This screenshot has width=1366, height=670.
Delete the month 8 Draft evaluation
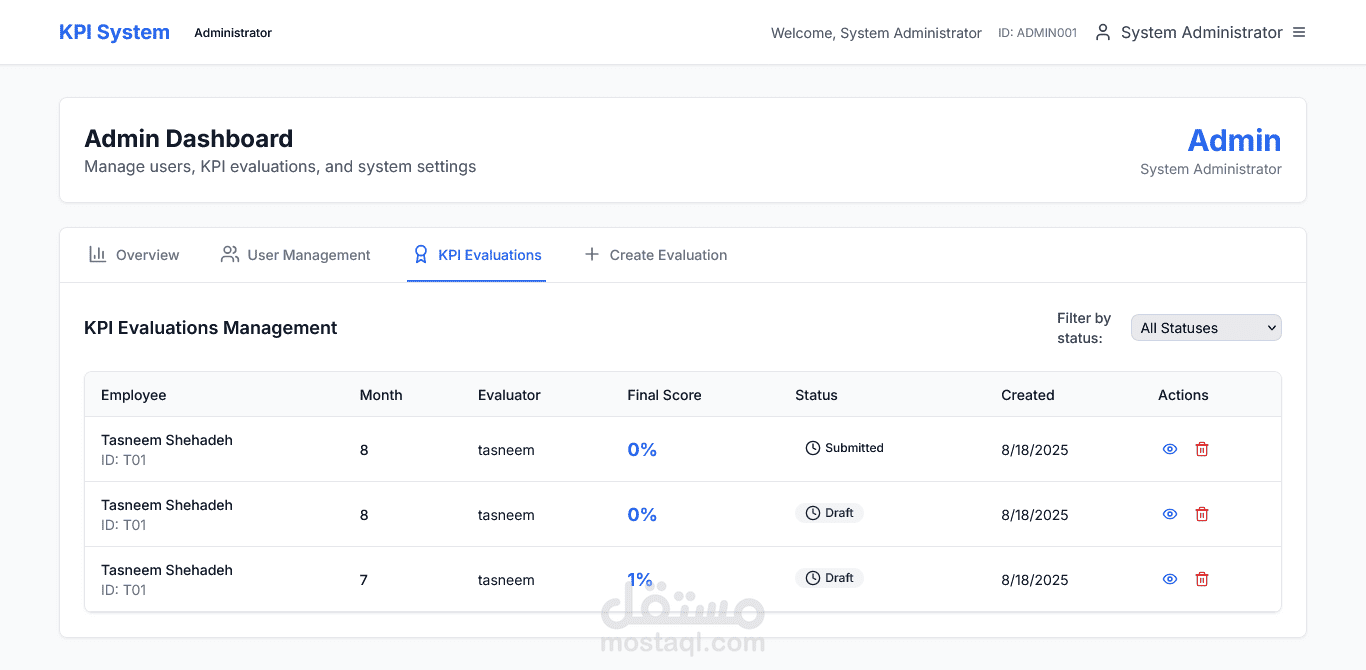[1202, 514]
